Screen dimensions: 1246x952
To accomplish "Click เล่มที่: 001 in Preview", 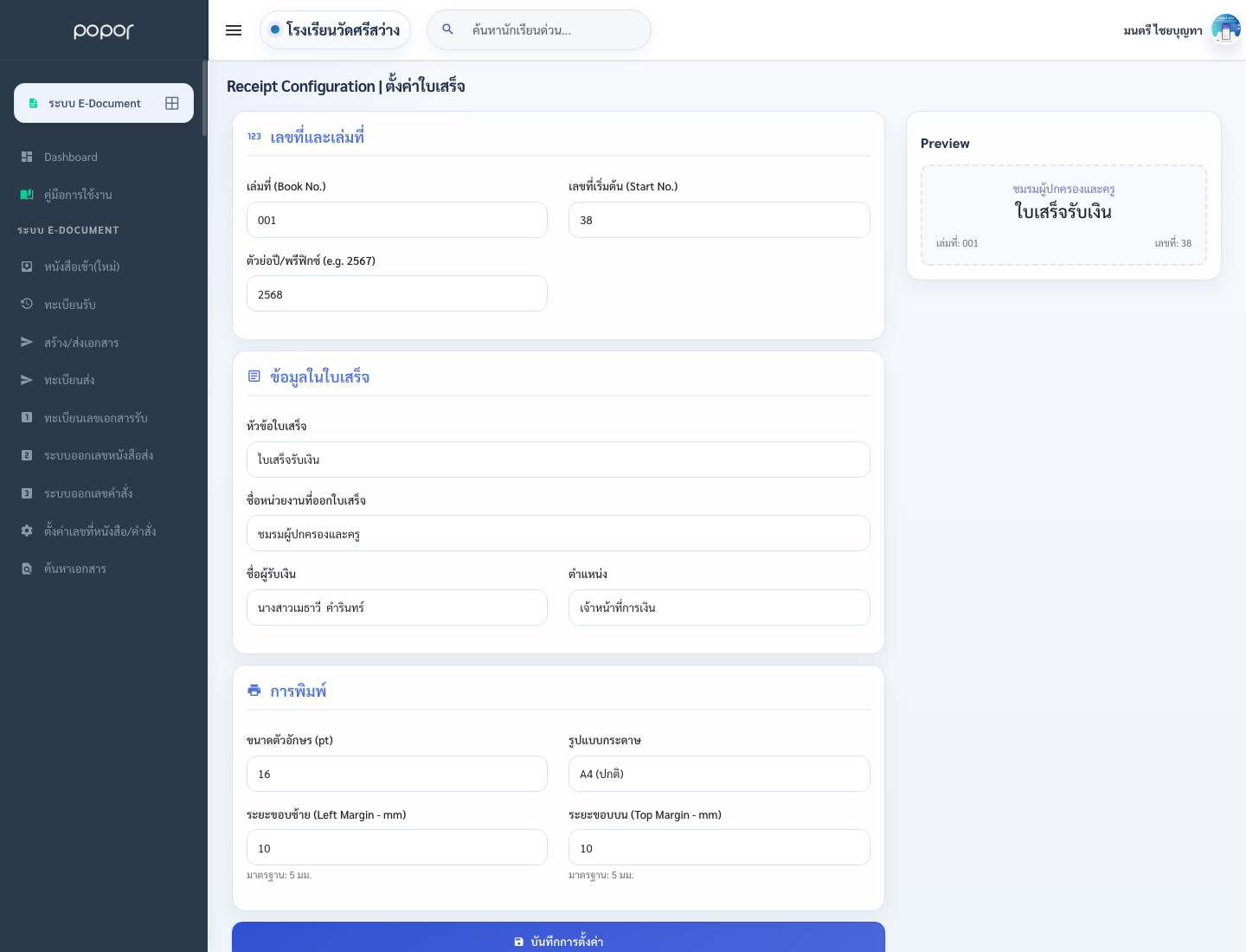I will 957,243.
